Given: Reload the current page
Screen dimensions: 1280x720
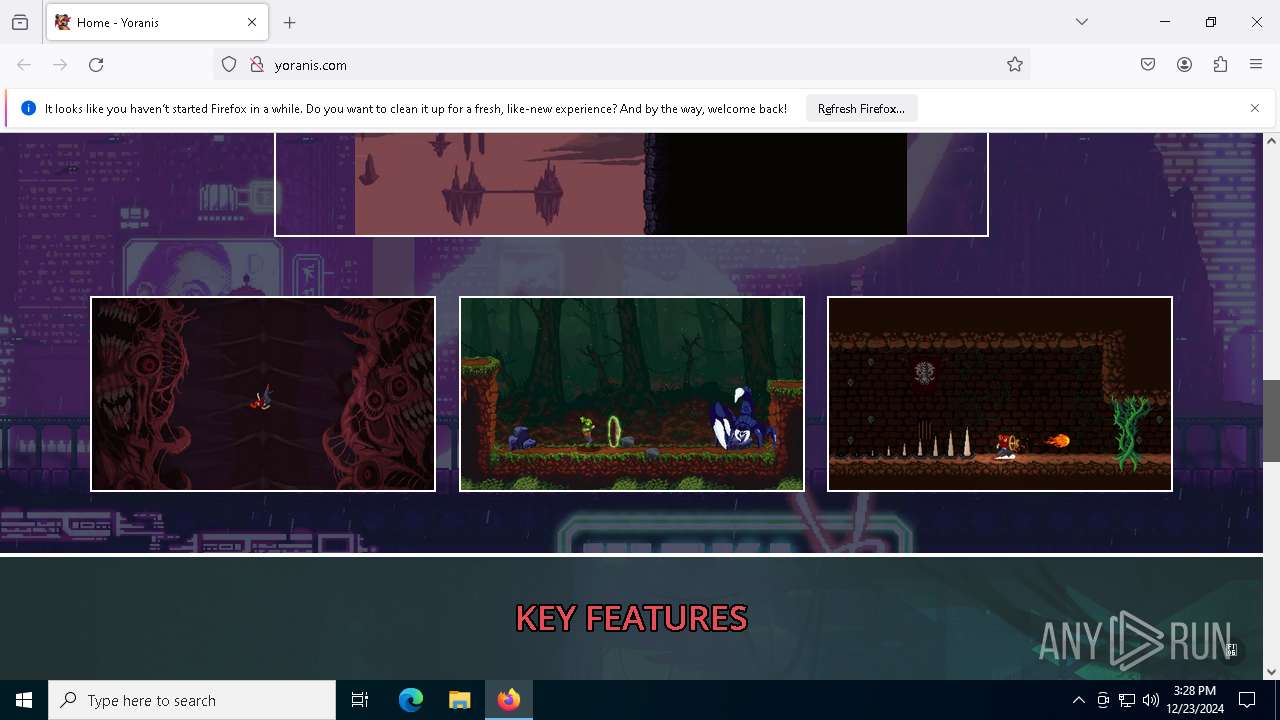Looking at the screenshot, I should pos(96,65).
